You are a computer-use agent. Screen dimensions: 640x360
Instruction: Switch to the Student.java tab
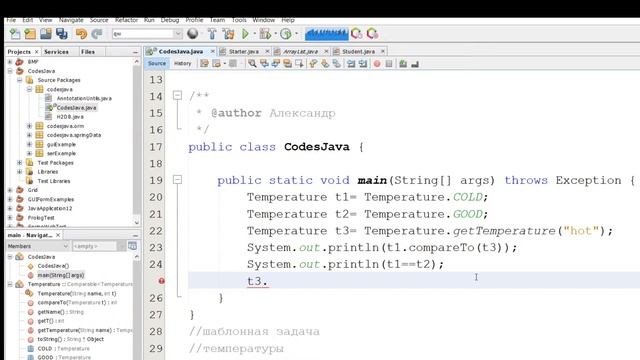point(358,51)
